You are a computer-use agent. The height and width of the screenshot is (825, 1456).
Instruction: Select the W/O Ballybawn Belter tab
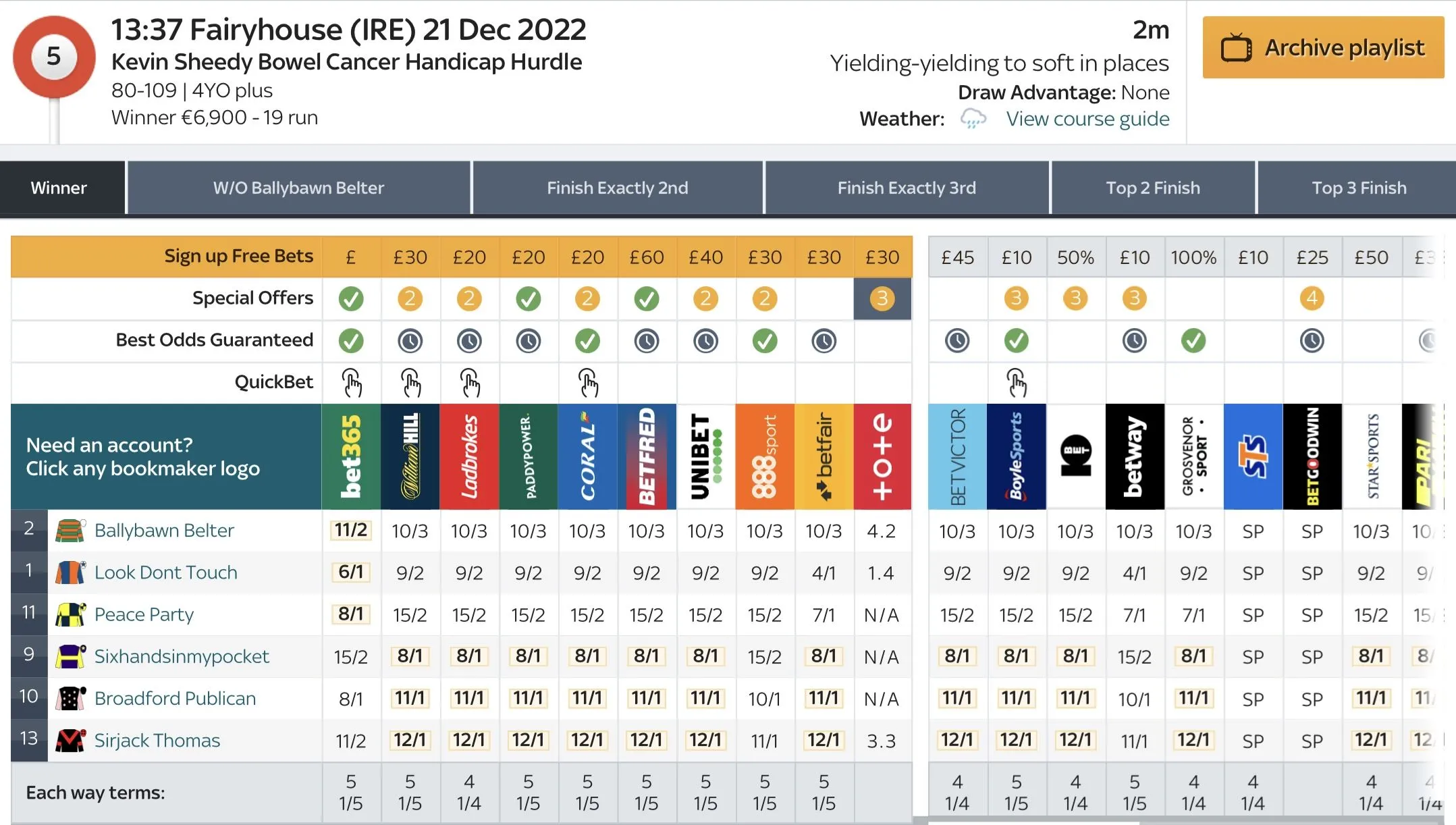pos(298,188)
